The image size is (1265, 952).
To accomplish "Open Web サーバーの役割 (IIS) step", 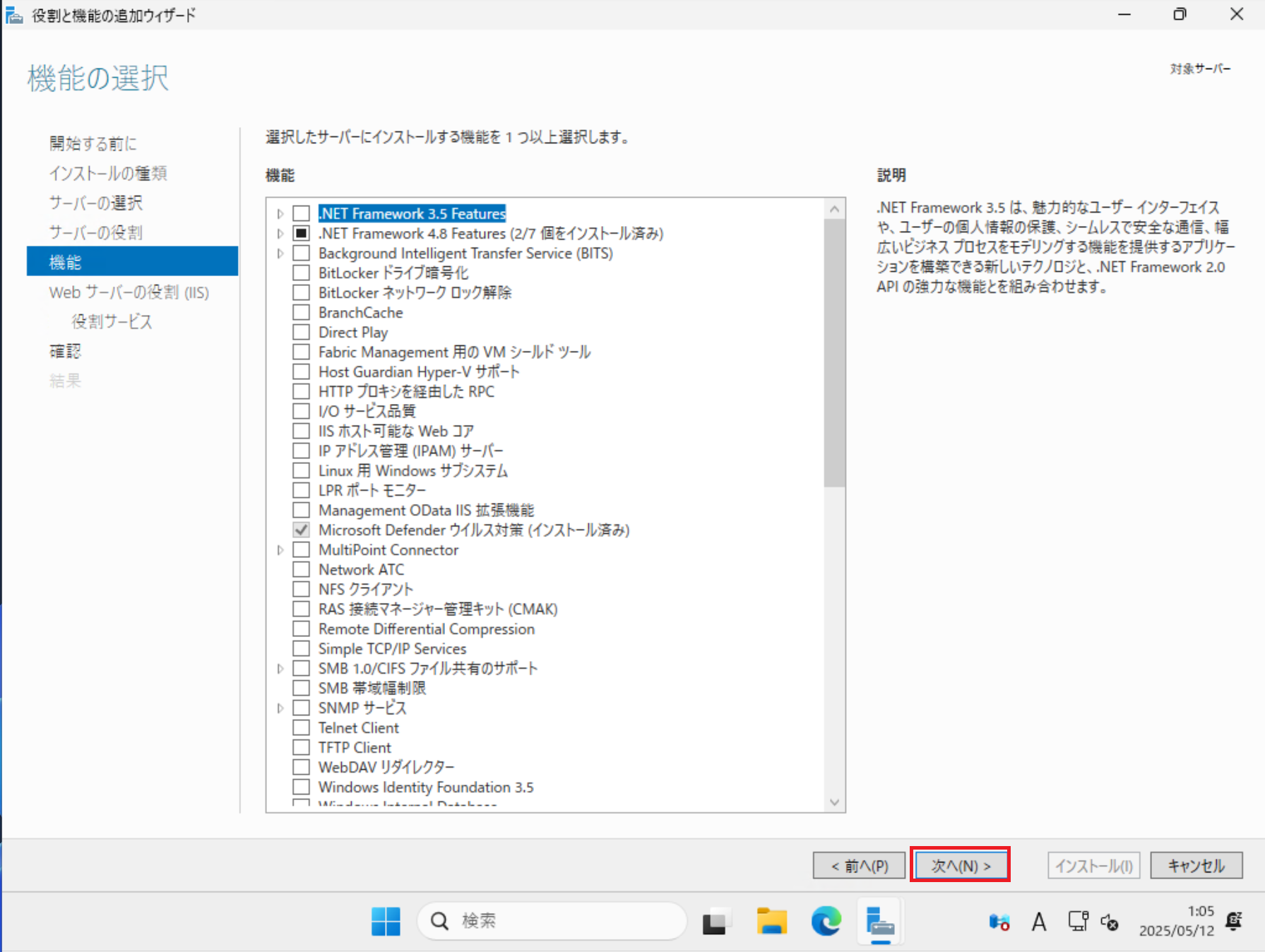I will 129,292.
